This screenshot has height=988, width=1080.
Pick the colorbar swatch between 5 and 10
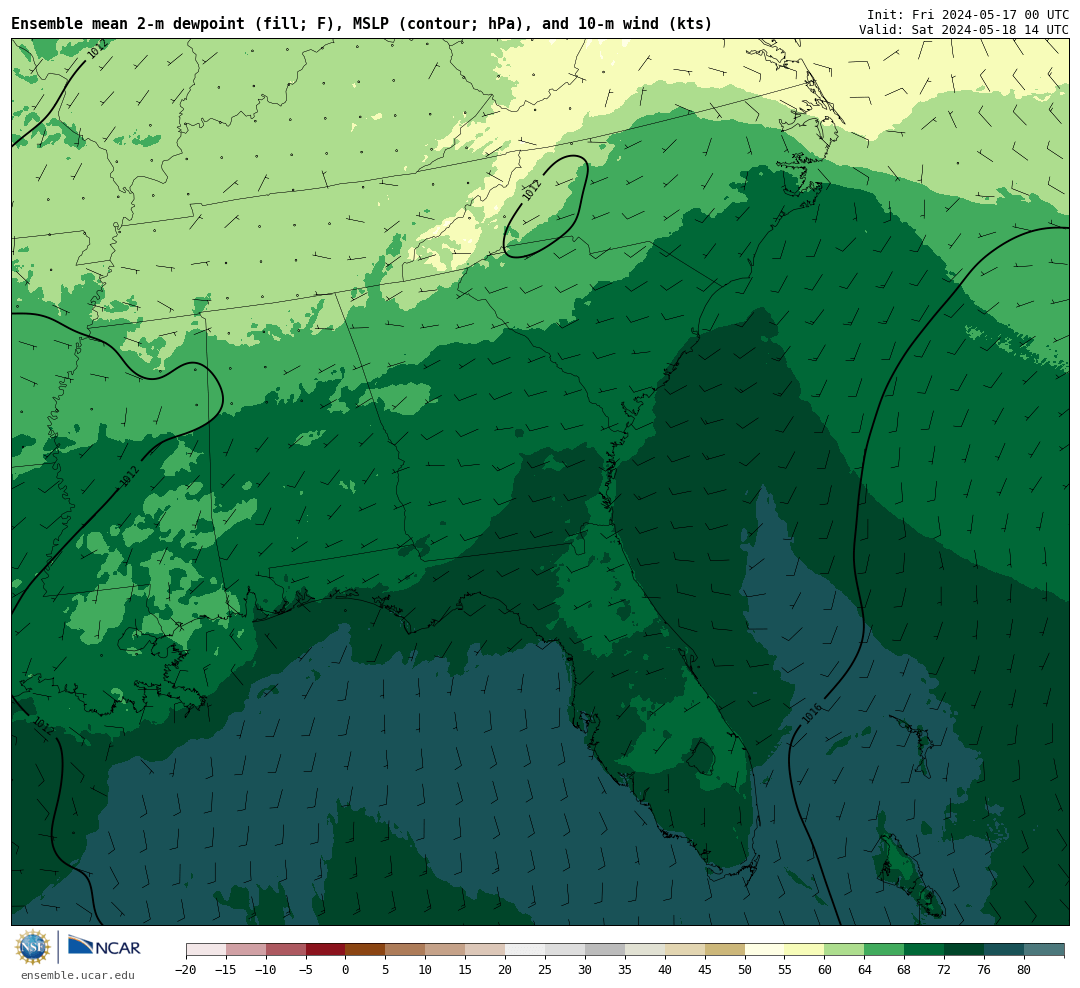[x=406, y=950]
